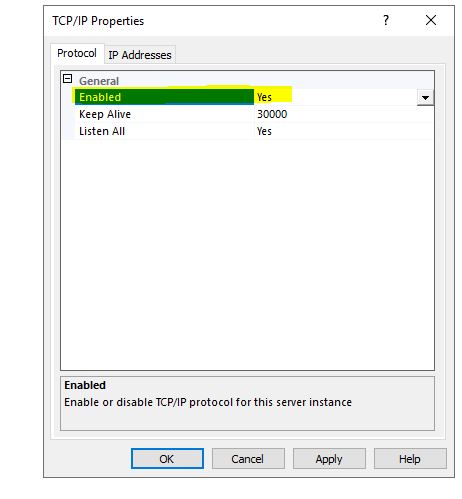The height and width of the screenshot is (499, 462).
Task: Click the General category header
Action: [x=99, y=81]
